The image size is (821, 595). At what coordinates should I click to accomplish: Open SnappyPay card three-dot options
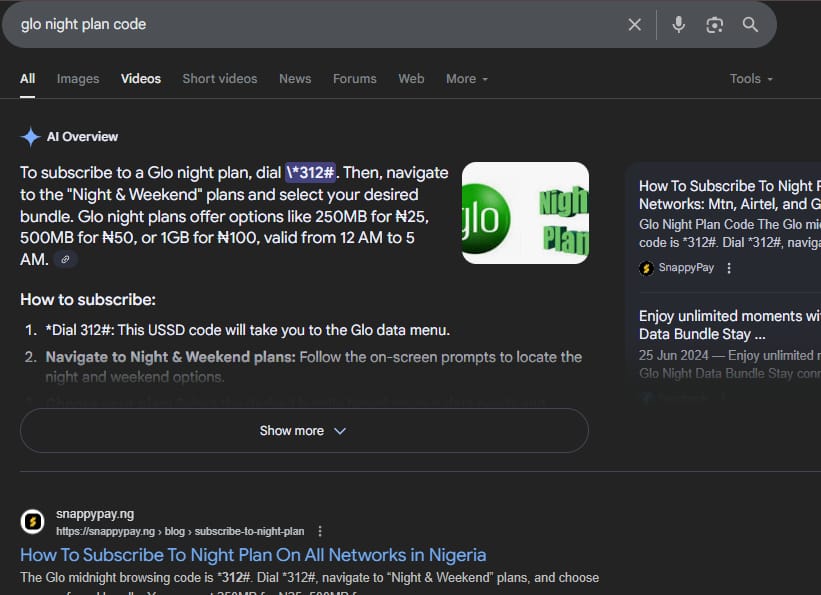tap(729, 268)
